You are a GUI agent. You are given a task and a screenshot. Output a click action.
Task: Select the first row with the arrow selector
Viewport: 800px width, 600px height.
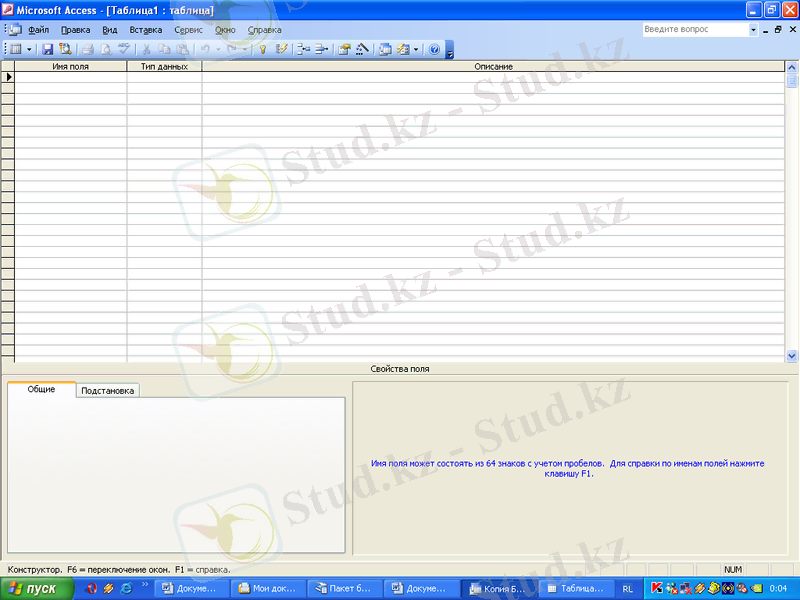click(x=8, y=77)
